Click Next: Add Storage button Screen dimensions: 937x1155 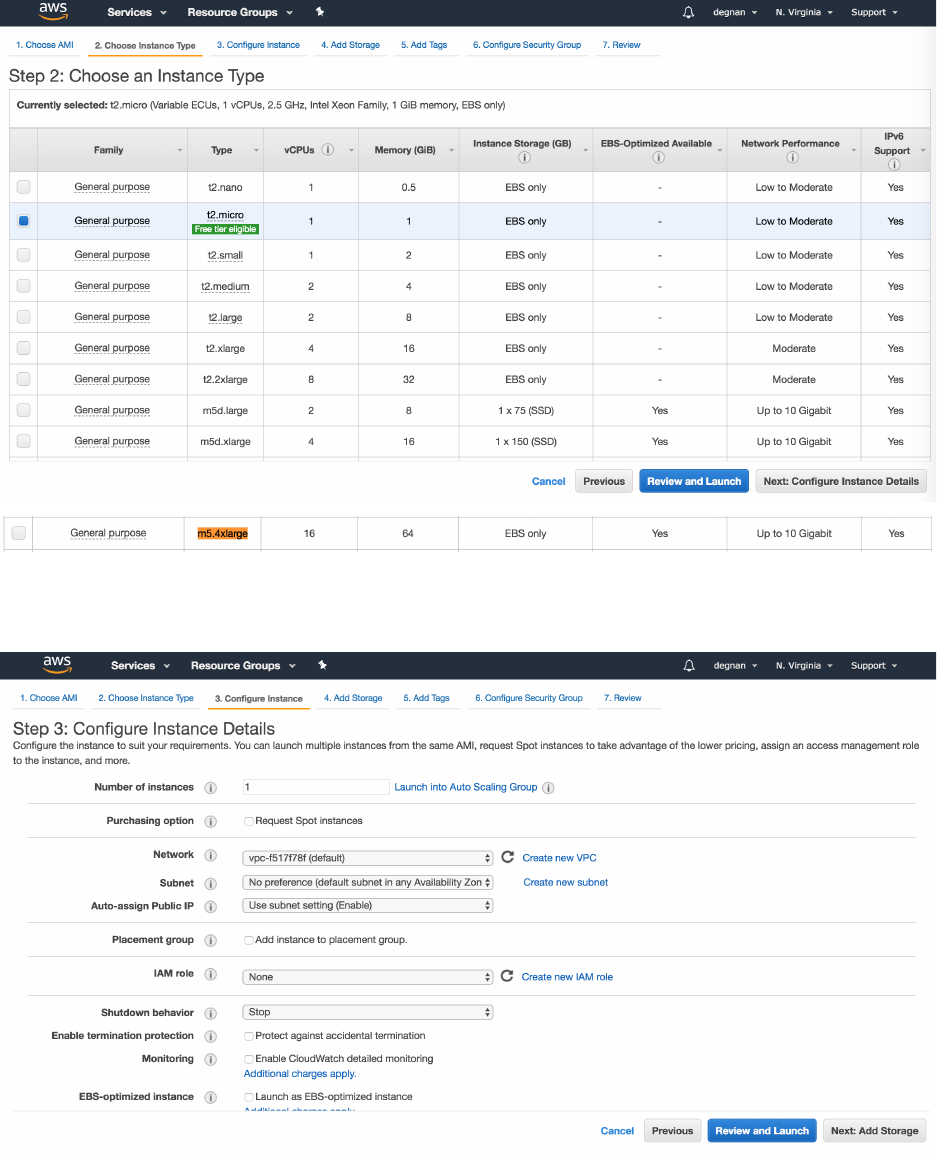[x=874, y=1131]
